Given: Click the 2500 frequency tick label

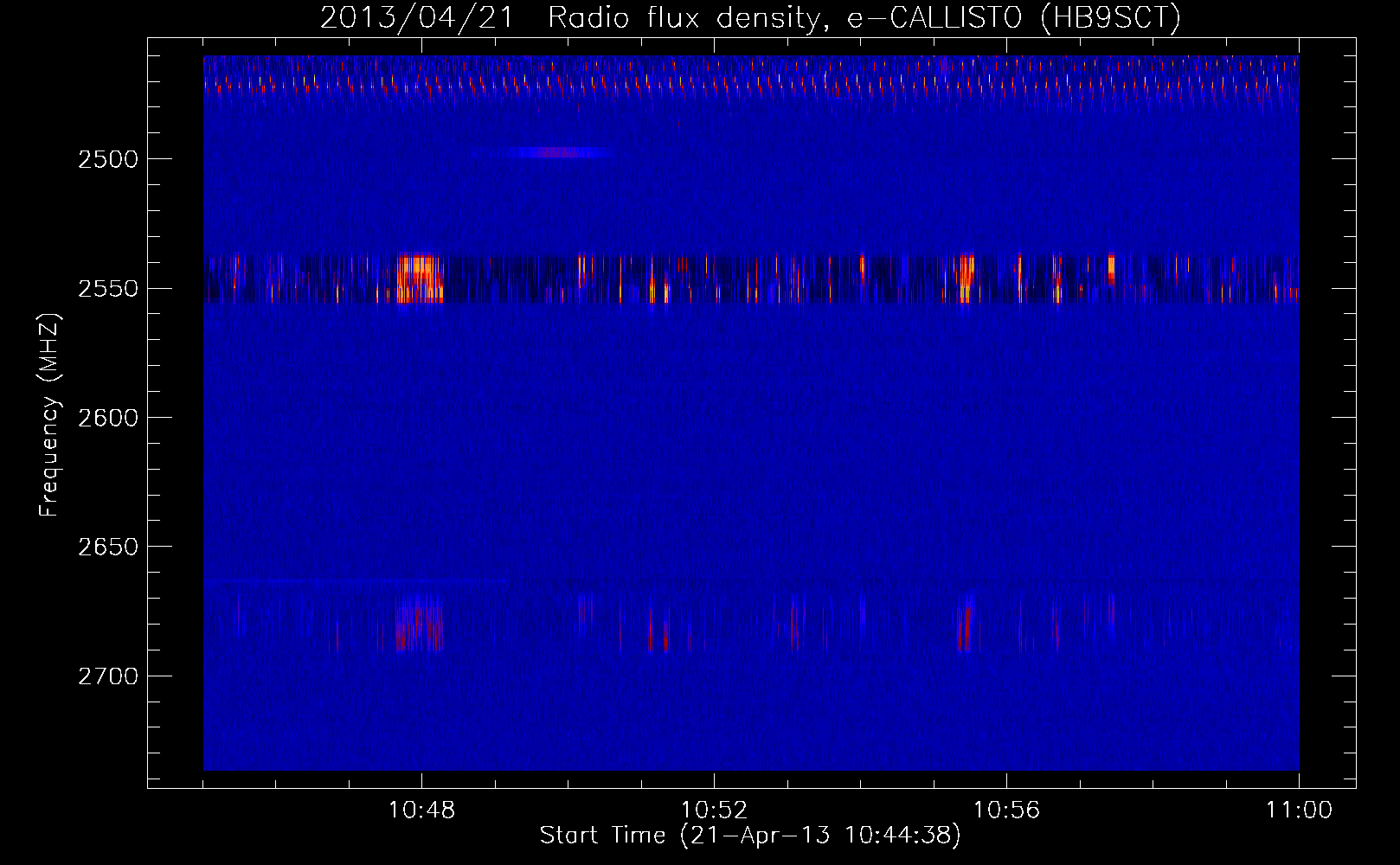Looking at the screenshot, I should (108, 159).
